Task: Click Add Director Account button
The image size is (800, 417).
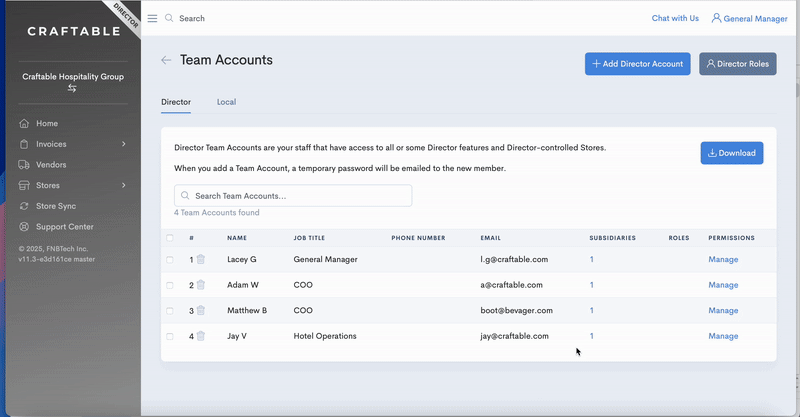Action: click(638, 64)
